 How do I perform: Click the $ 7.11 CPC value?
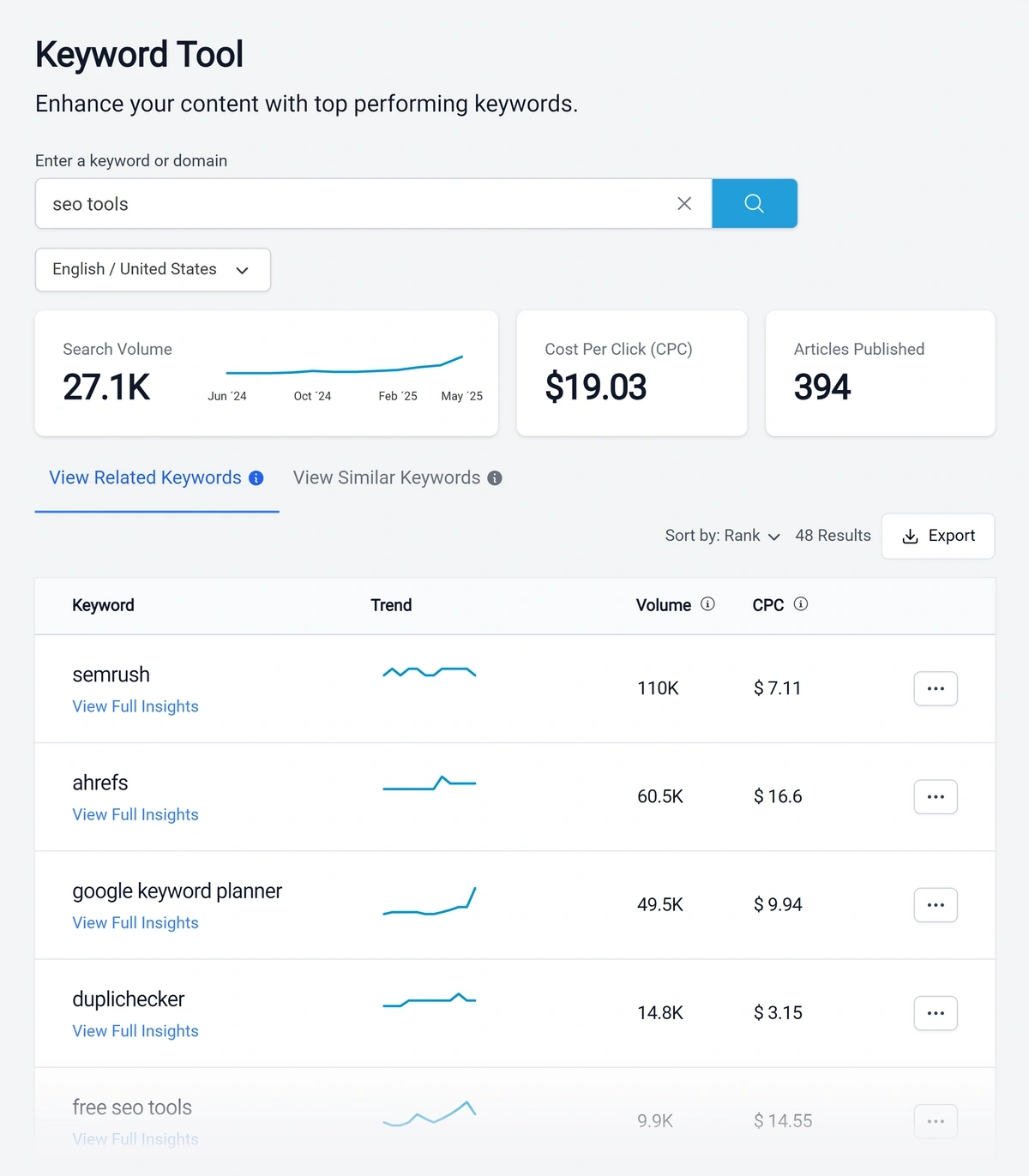point(777,688)
